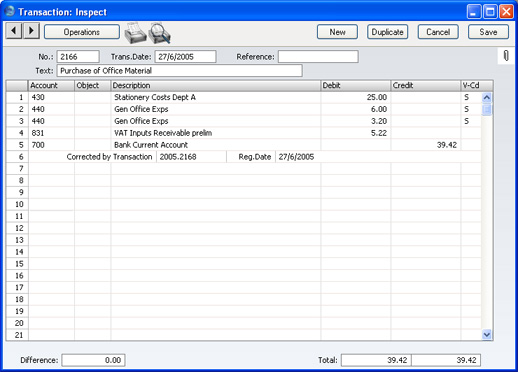Go to next transaction record arrow

(x=31, y=31)
